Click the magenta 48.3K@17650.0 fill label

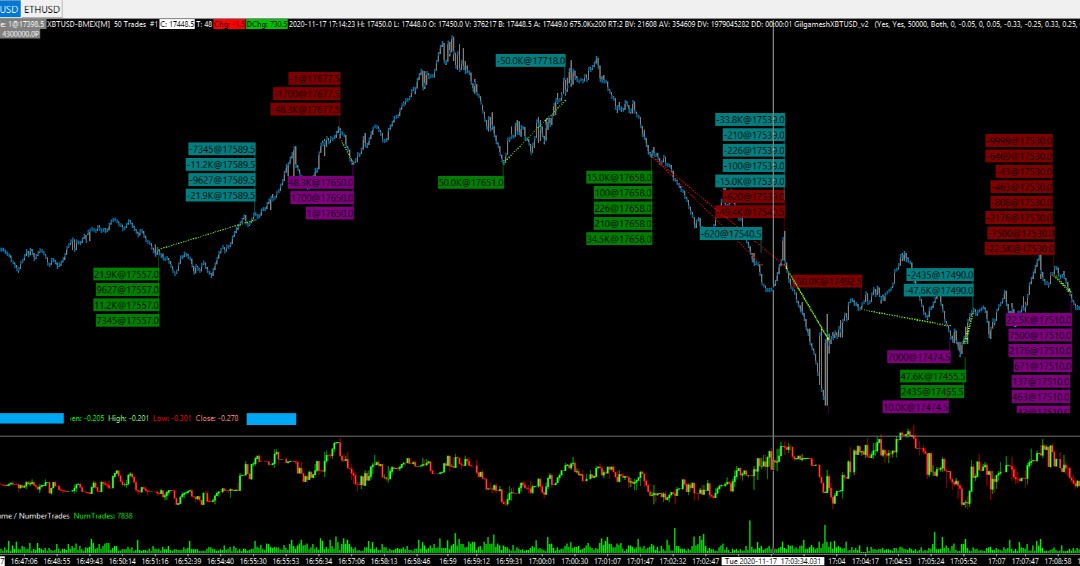(x=320, y=182)
